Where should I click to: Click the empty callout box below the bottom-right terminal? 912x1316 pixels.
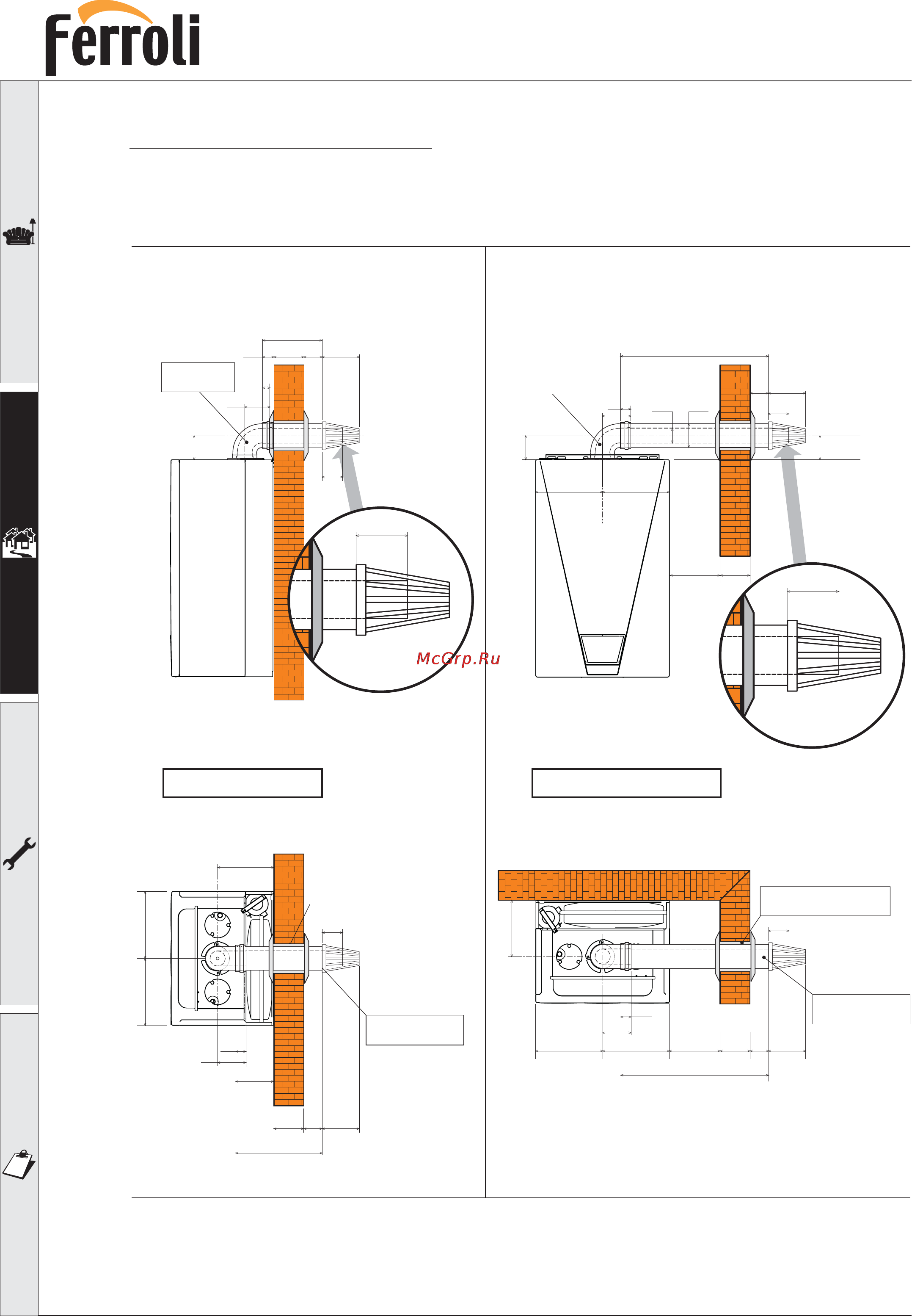pos(861,1009)
